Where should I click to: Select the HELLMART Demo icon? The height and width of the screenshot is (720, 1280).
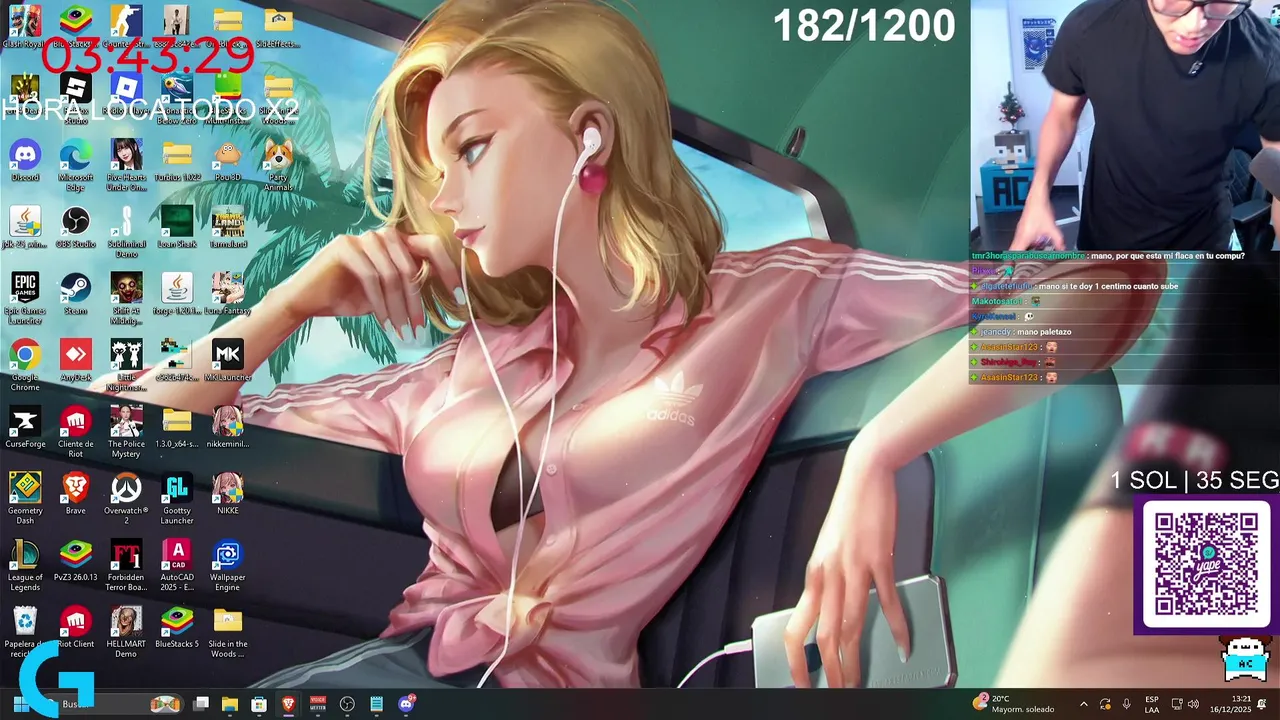(126, 632)
